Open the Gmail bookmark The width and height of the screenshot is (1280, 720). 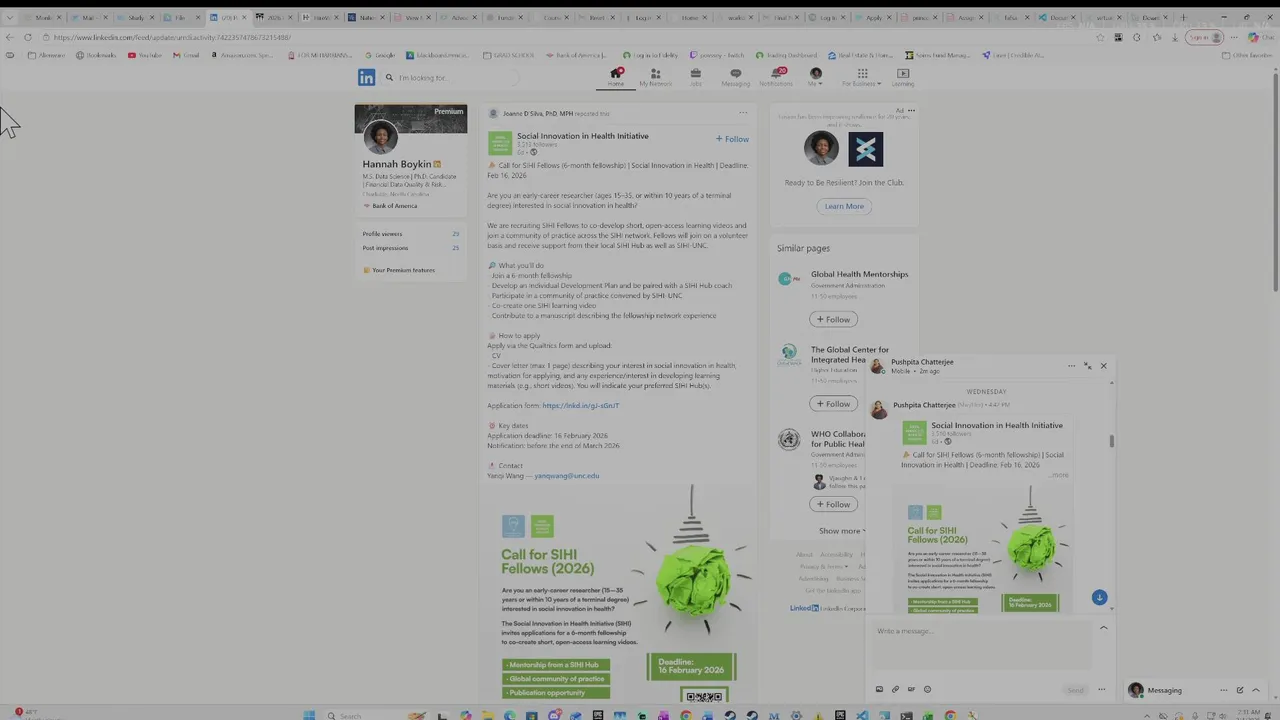click(184, 55)
